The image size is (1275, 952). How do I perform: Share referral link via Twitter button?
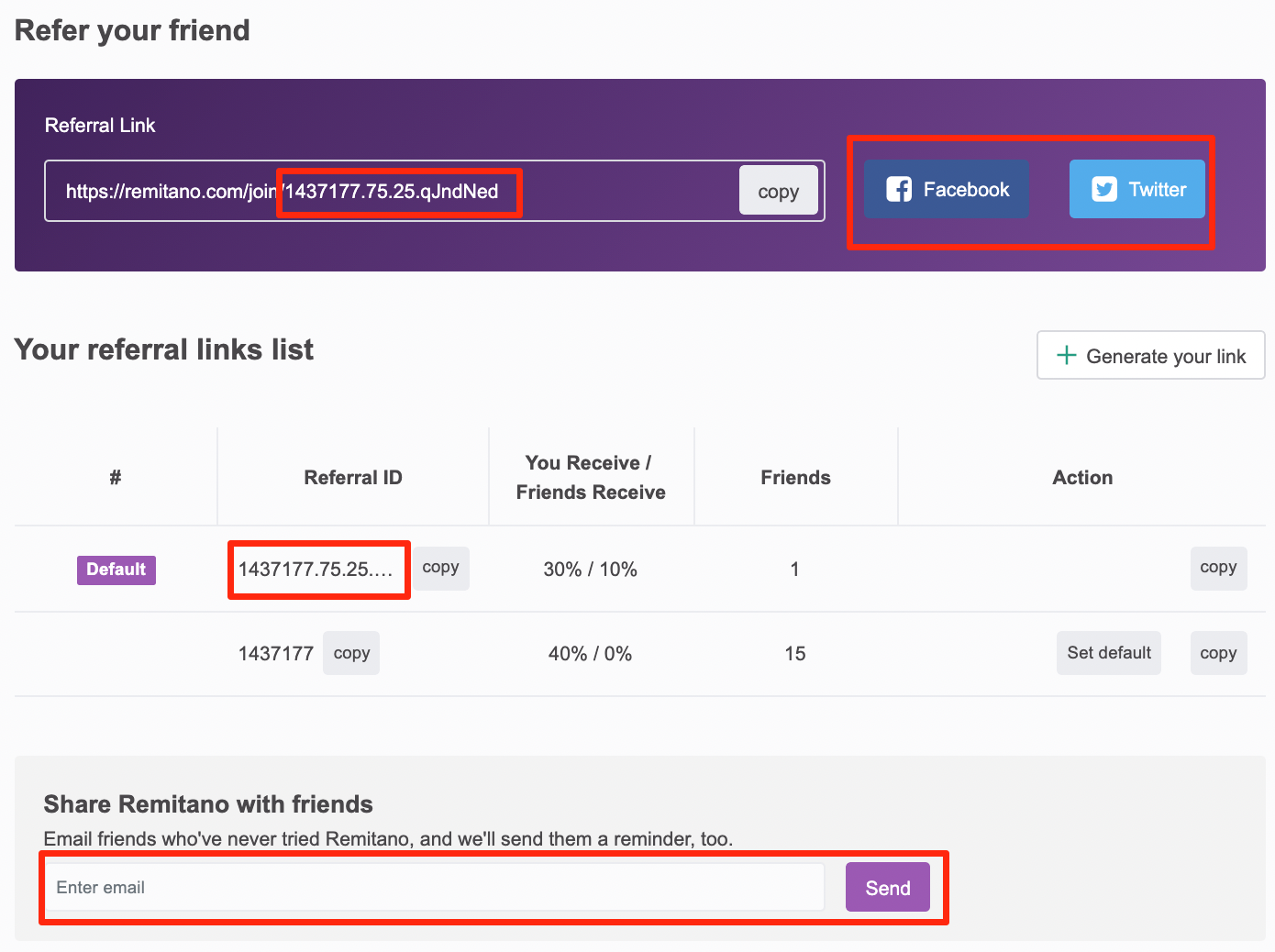pos(1137,189)
